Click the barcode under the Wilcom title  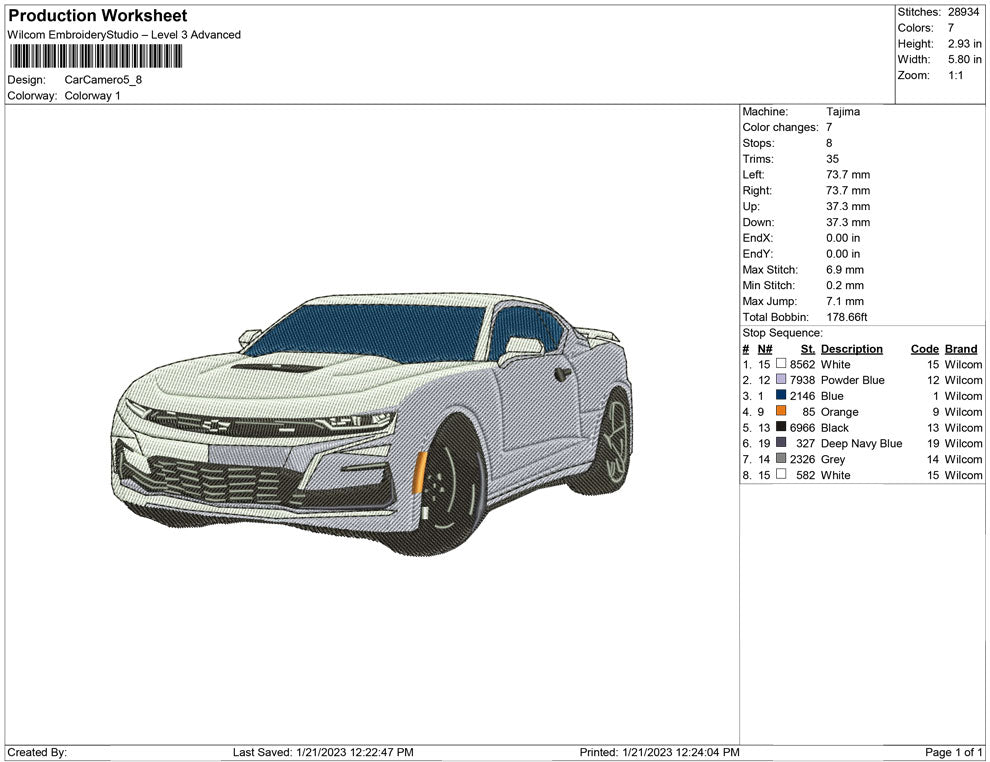(x=96, y=56)
